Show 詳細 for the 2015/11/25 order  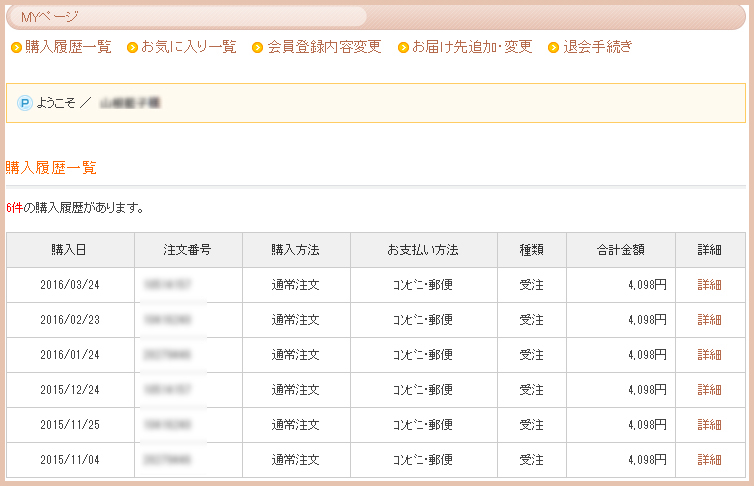[709, 425]
